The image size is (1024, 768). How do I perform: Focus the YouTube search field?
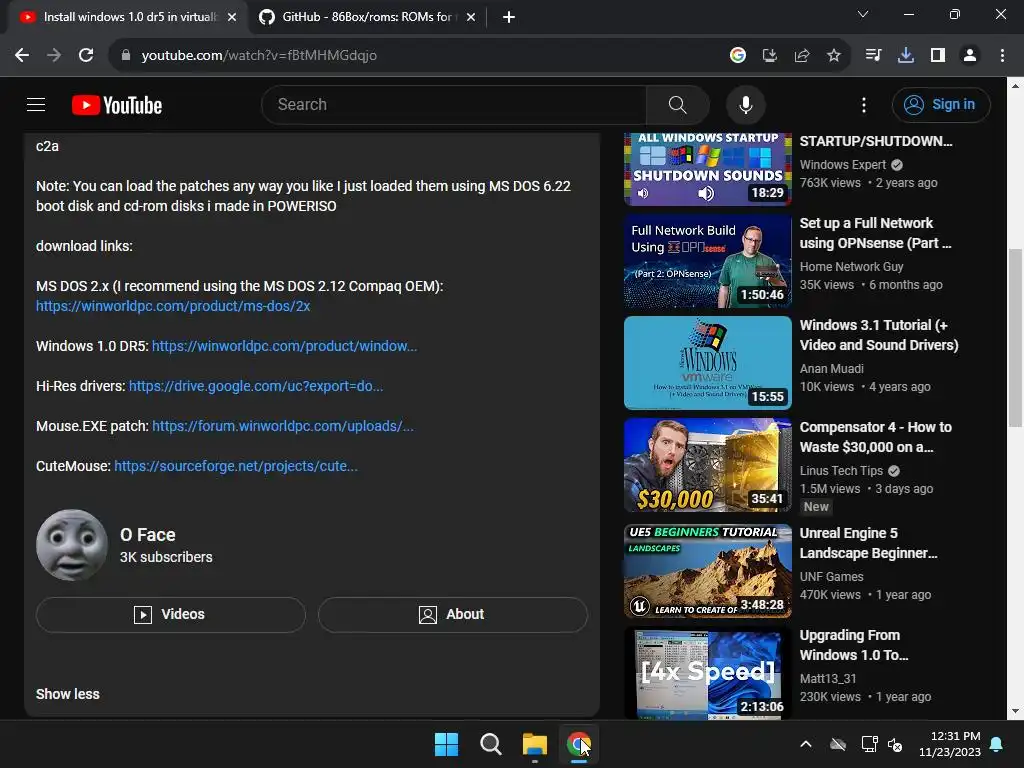pyautogui.click(x=454, y=104)
